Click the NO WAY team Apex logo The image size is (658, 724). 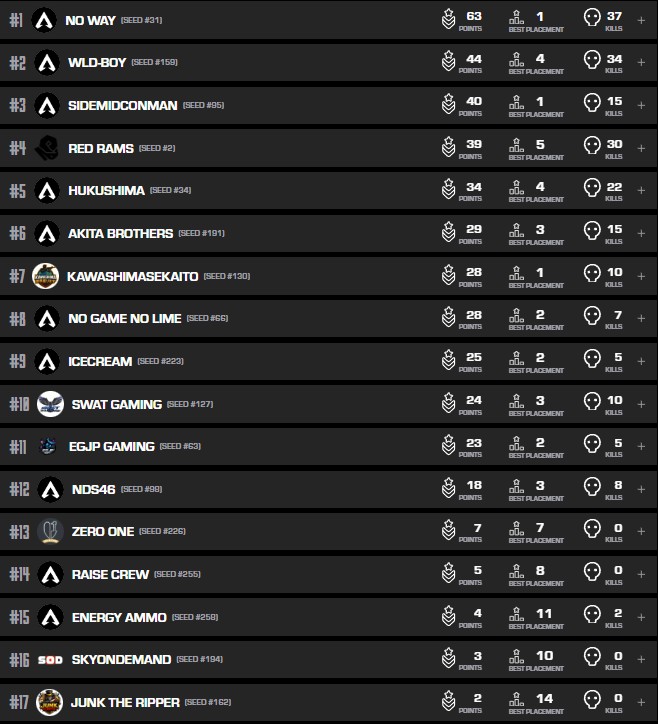click(x=43, y=20)
